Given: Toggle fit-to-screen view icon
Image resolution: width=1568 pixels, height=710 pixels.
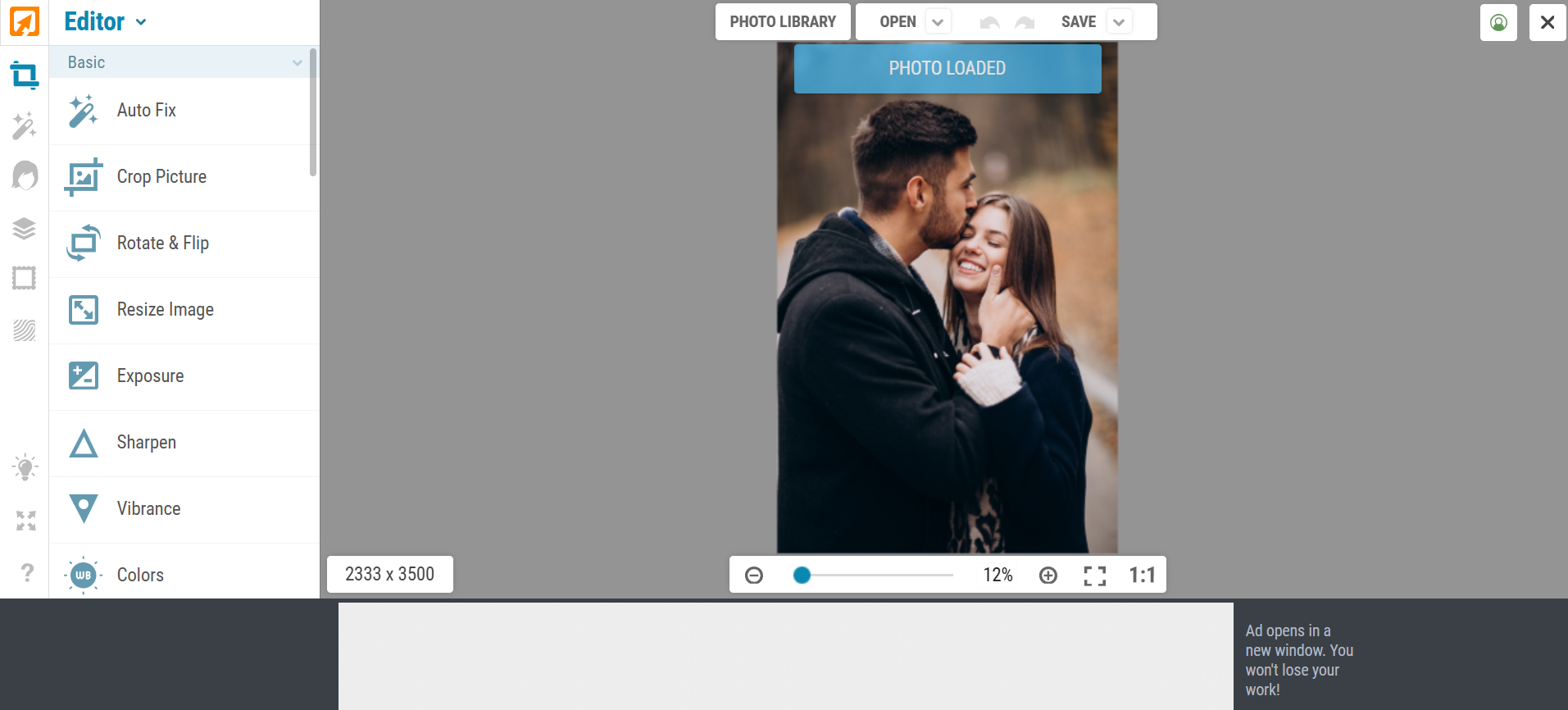Looking at the screenshot, I should click(x=1094, y=576).
